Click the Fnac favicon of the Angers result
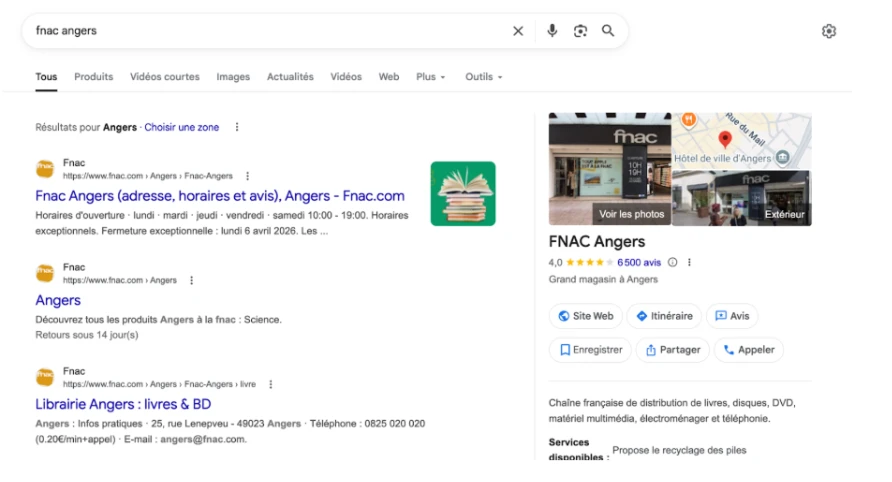The height and width of the screenshot is (482, 892). coord(45,273)
